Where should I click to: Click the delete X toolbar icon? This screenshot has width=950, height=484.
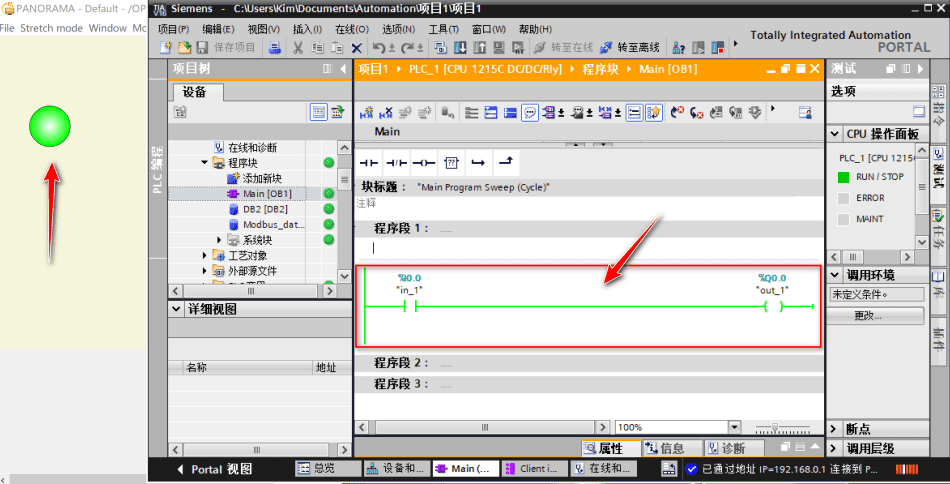[x=357, y=48]
